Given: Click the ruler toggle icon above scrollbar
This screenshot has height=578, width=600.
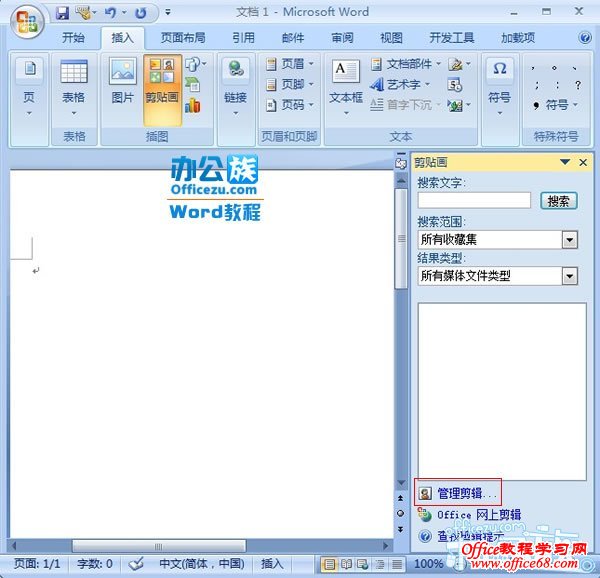Looking at the screenshot, I should click(401, 164).
